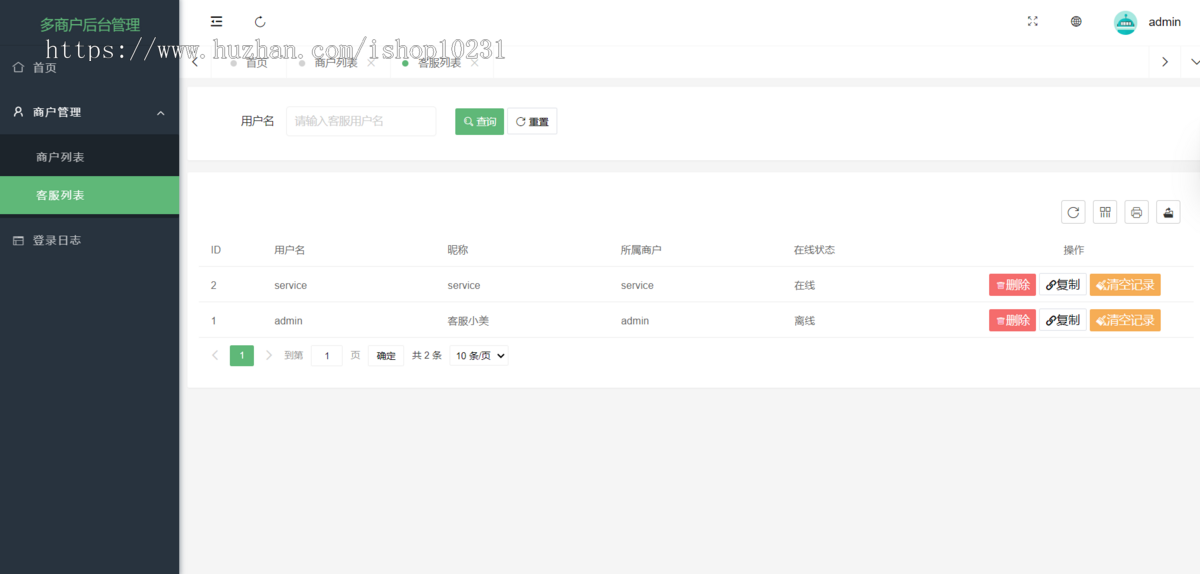Click the green 查询 button
Viewport: 1200px width, 574px height.
coord(480,121)
